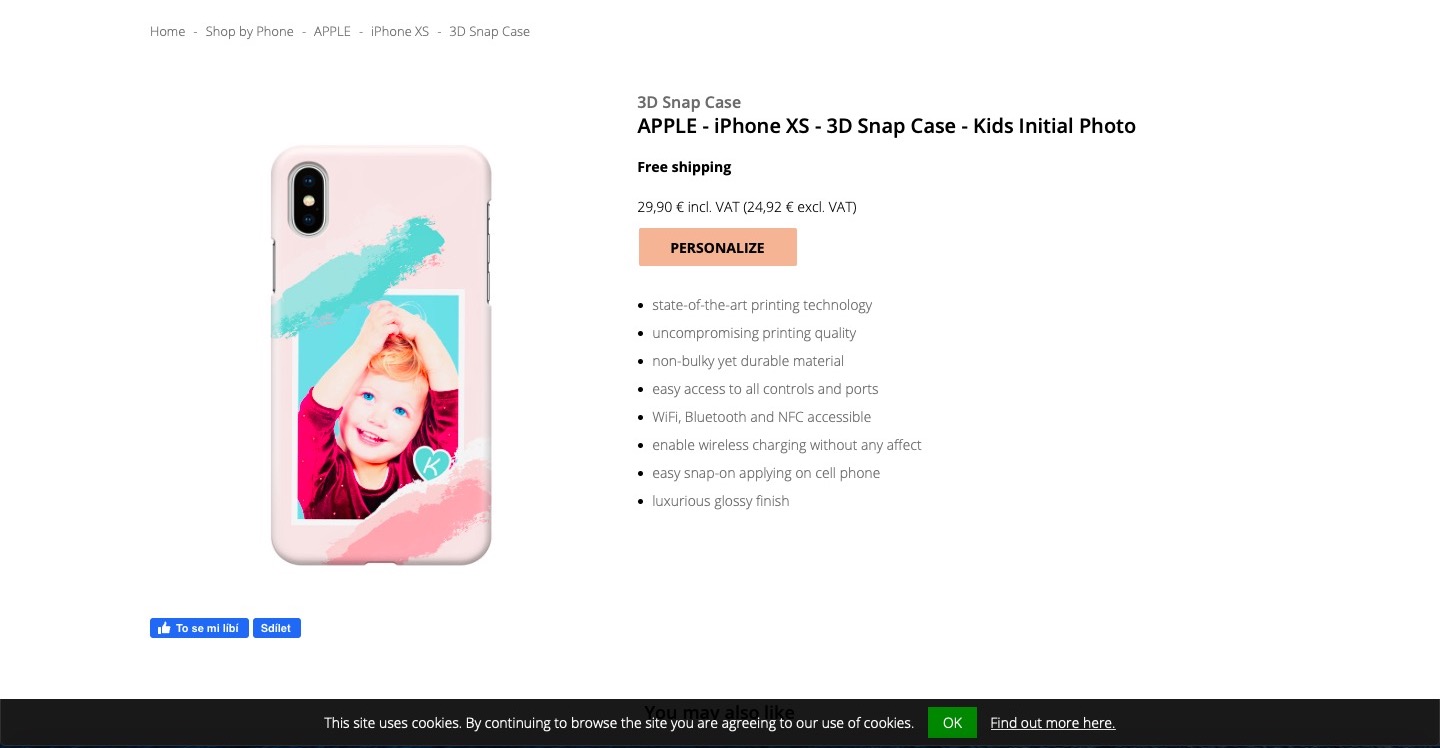Click the '3D Snap Case' breadcrumb
The image size is (1440, 748).
489,32
